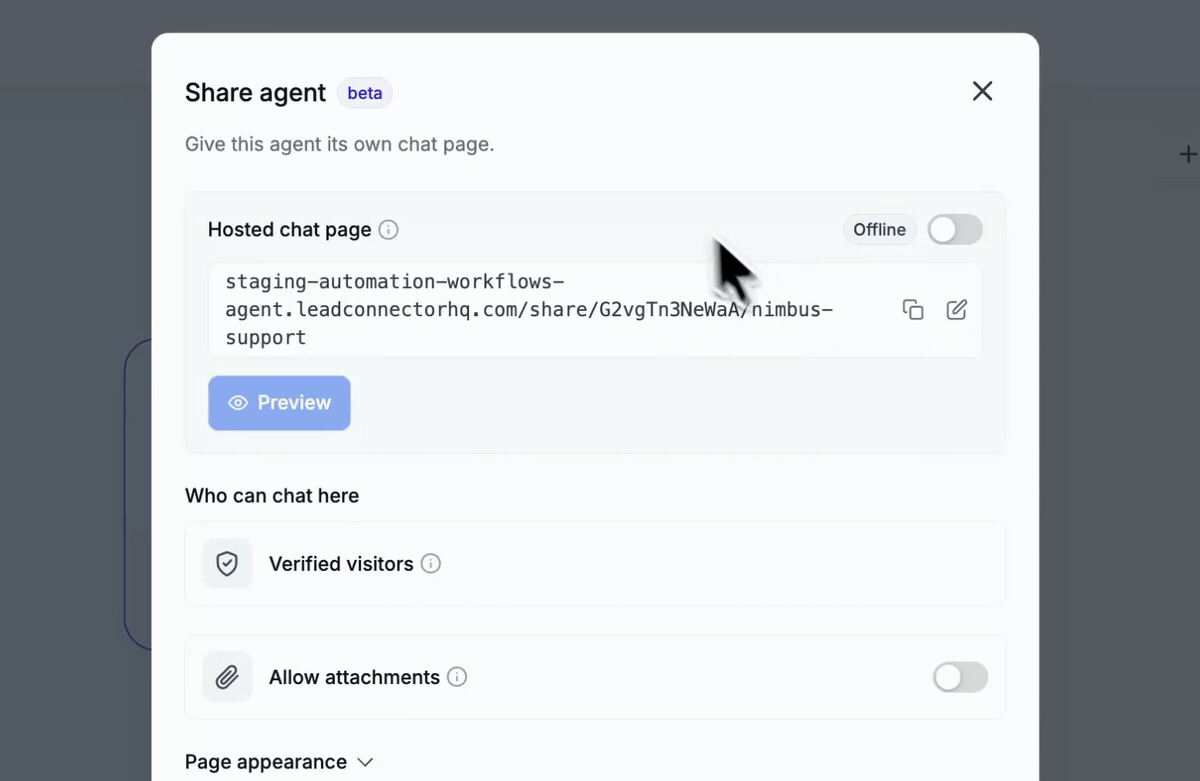The height and width of the screenshot is (781, 1200).
Task: Click the Allow attachments label
Action: pos(354,677)
